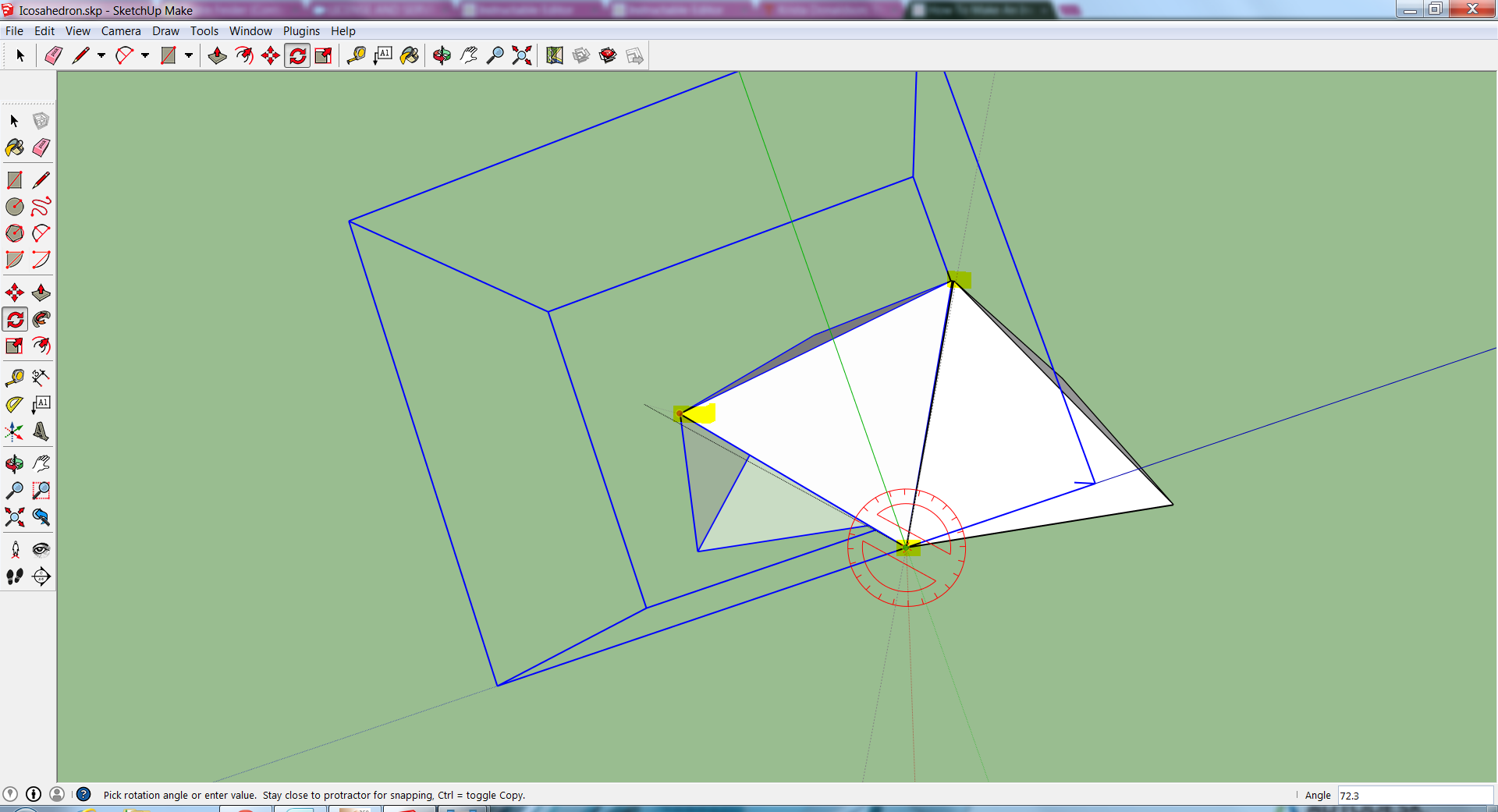
Task: Expand the Rectangle shapes dropdown arrow
Action: tap(189, 55)
